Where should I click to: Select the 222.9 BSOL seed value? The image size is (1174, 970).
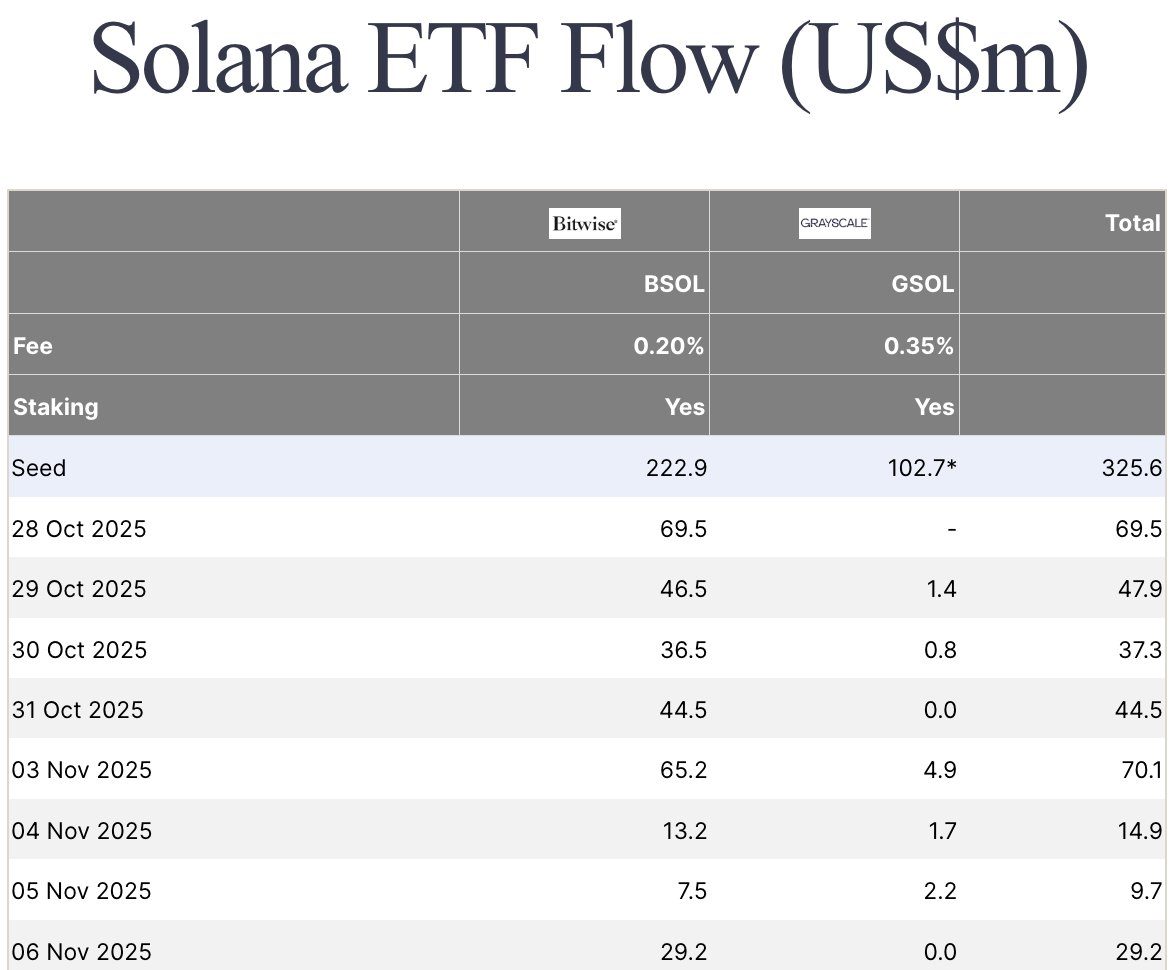pos(677,467)
